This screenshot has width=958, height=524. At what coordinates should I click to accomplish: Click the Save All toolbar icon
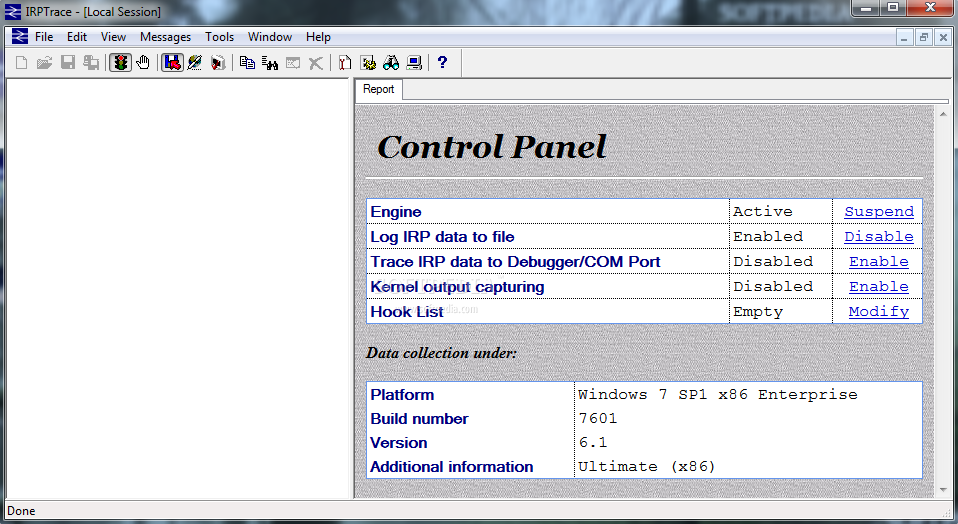tap(91, 62)
